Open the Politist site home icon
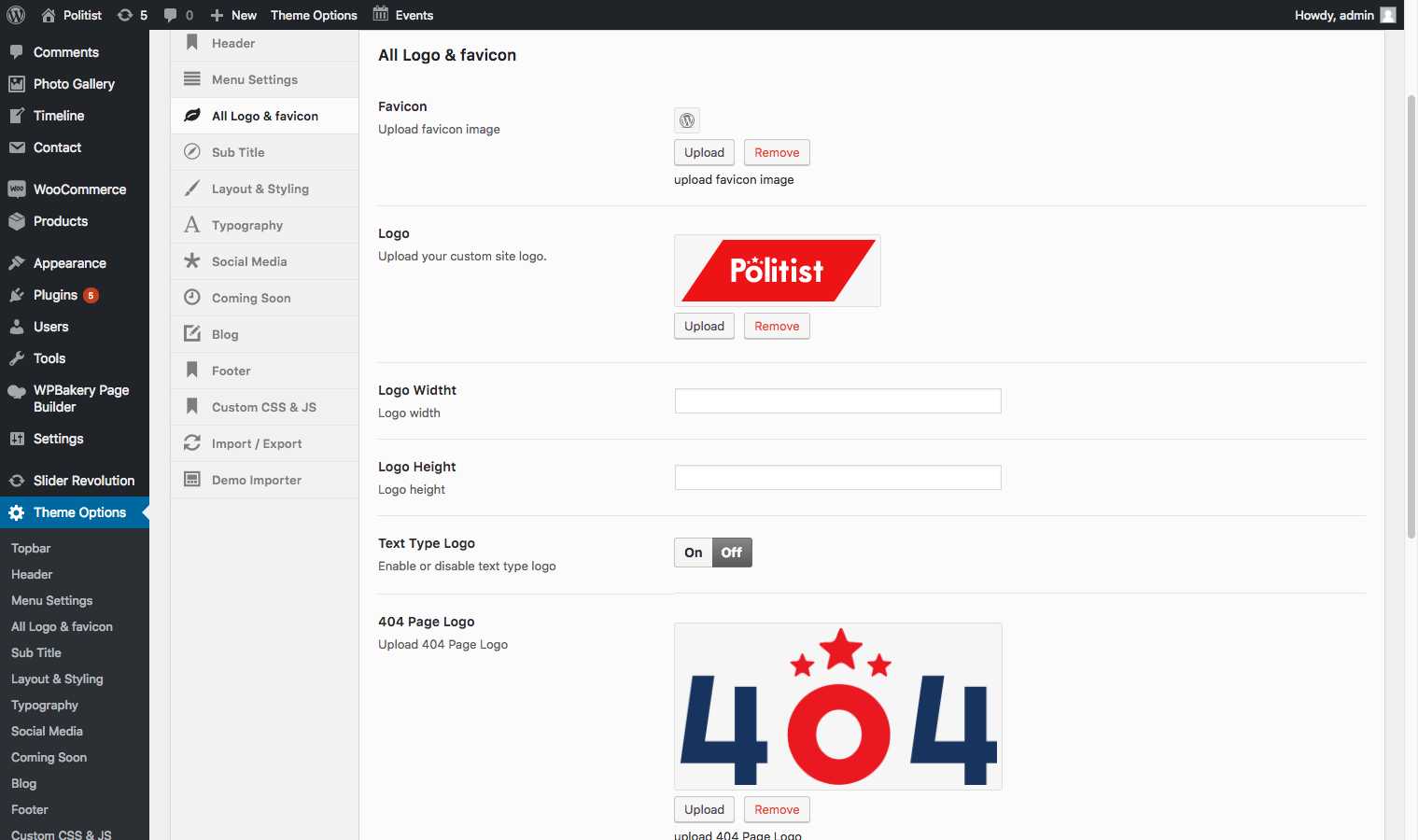This screenshot has height=840, width=1418. tap(49, 15)
